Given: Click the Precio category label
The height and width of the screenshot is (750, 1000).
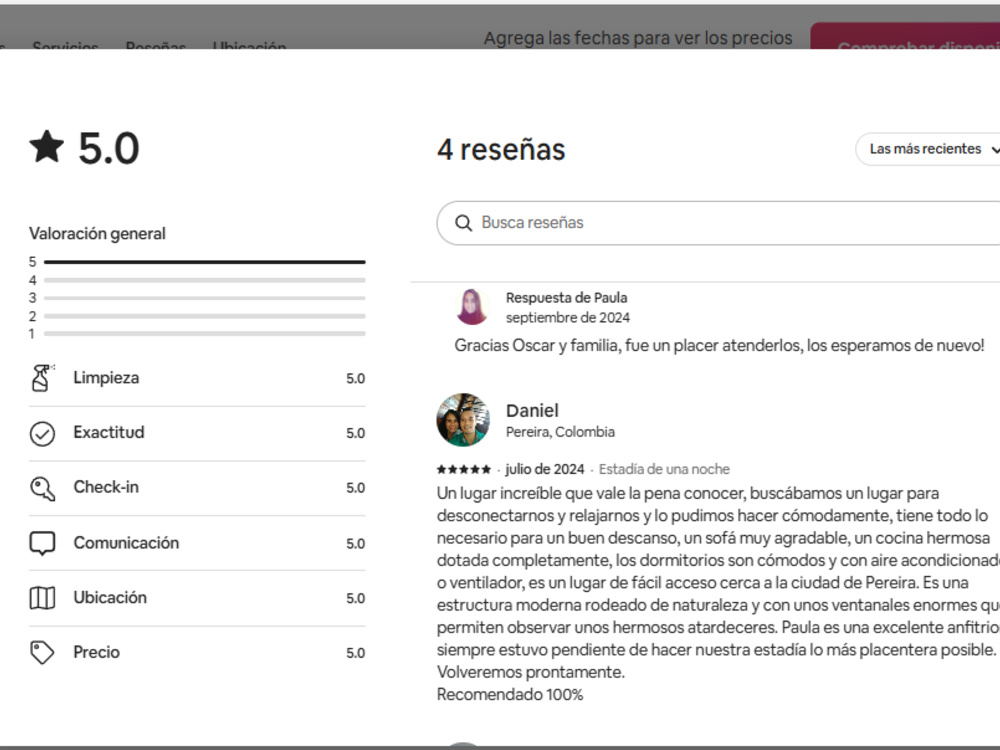Looking at the screenshot, I should point(96,652).
